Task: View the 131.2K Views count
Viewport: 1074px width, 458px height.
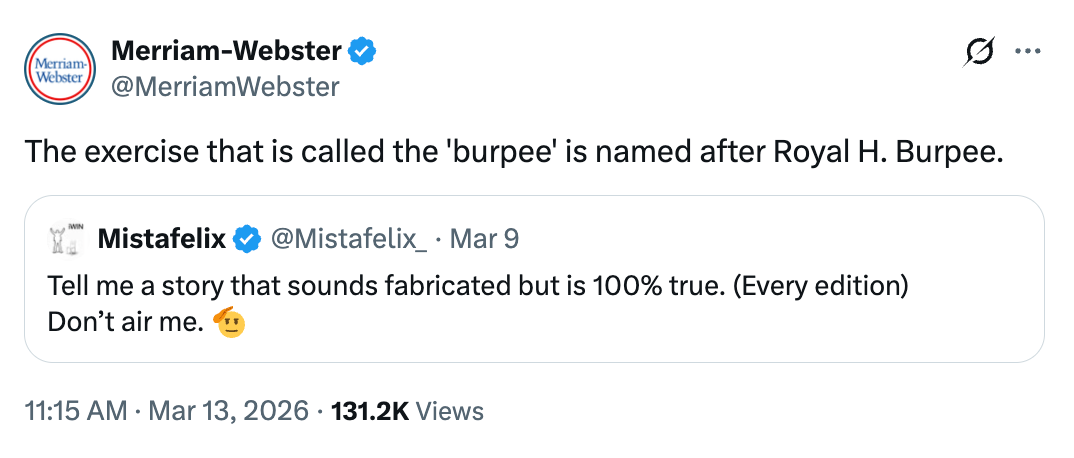Action: (366, 411)
